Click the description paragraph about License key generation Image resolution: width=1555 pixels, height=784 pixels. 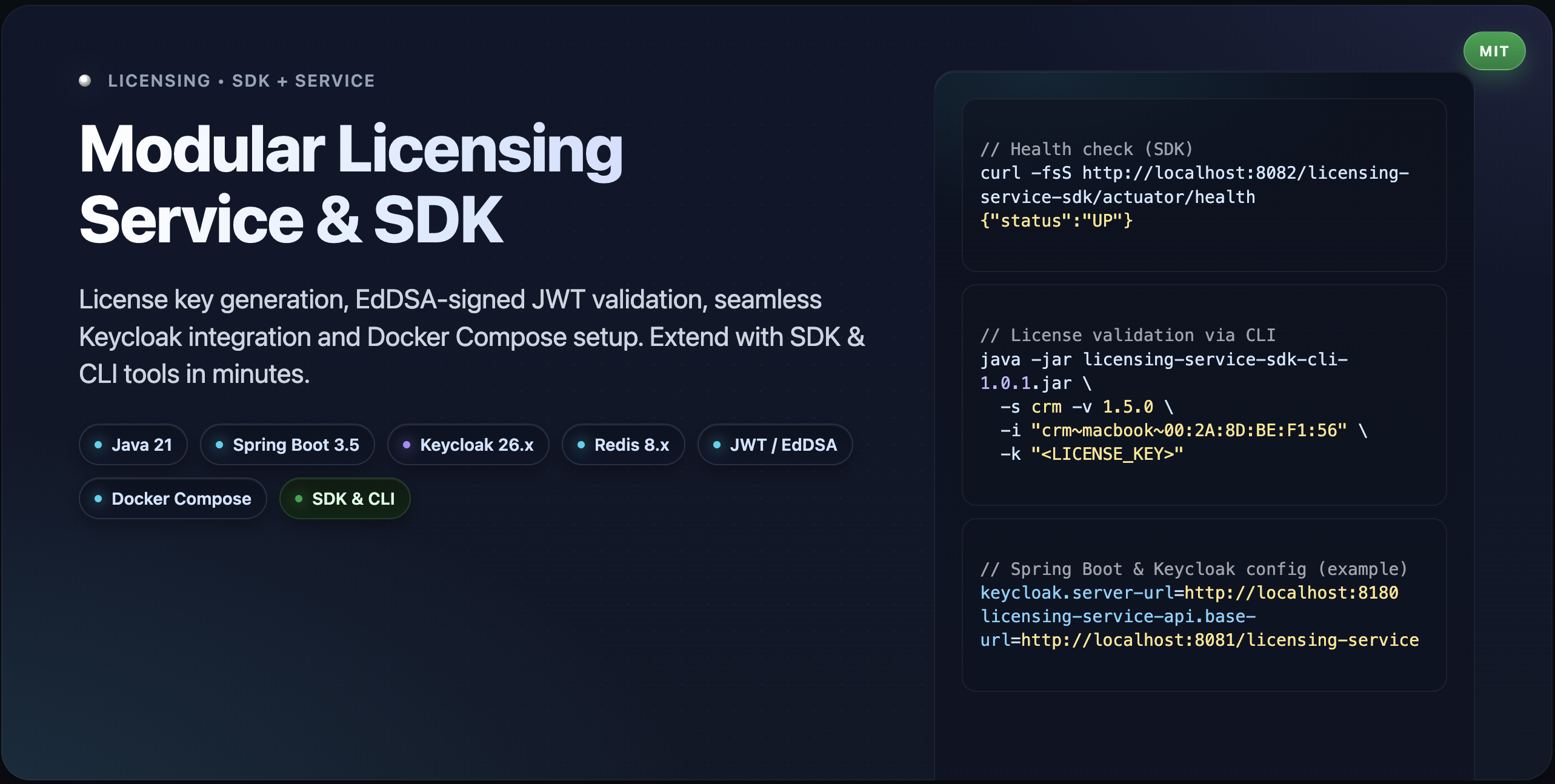[x=471, y=336]
